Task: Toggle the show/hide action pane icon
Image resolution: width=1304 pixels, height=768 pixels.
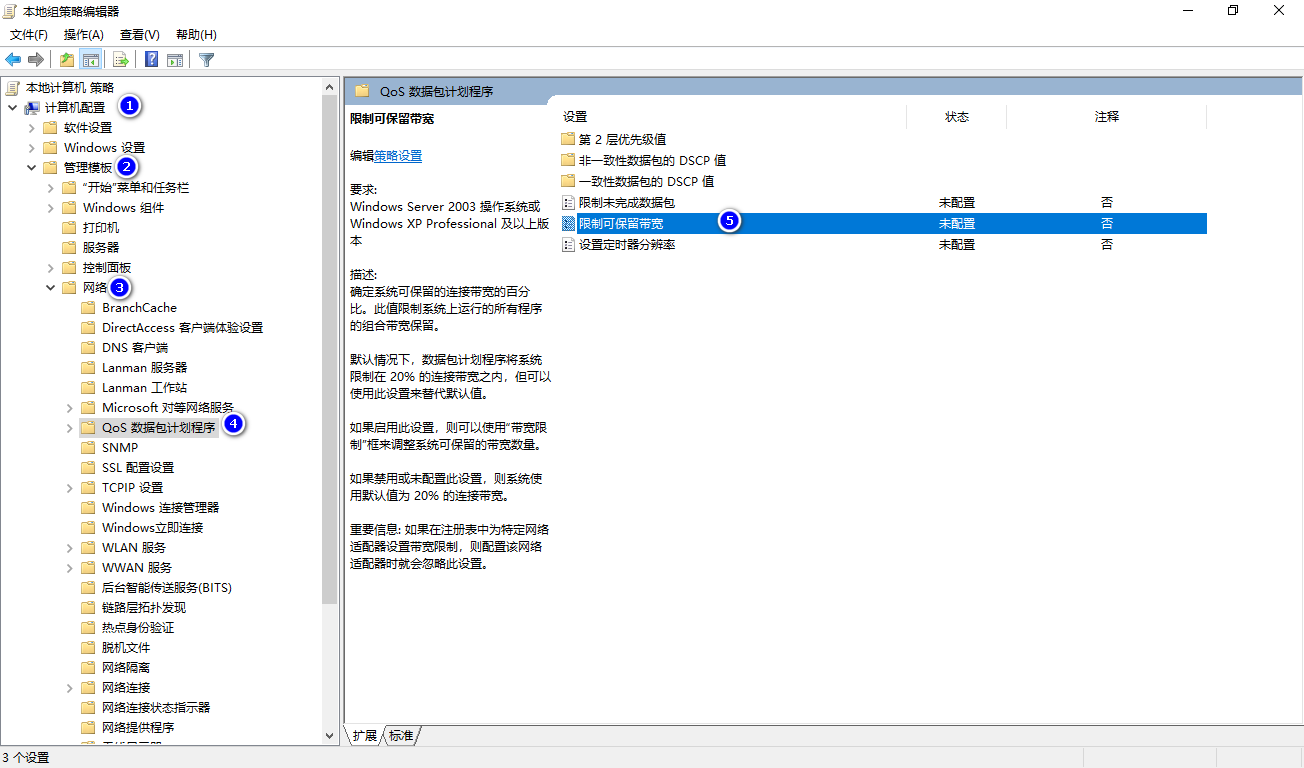Action: click(x=175, y=60)
